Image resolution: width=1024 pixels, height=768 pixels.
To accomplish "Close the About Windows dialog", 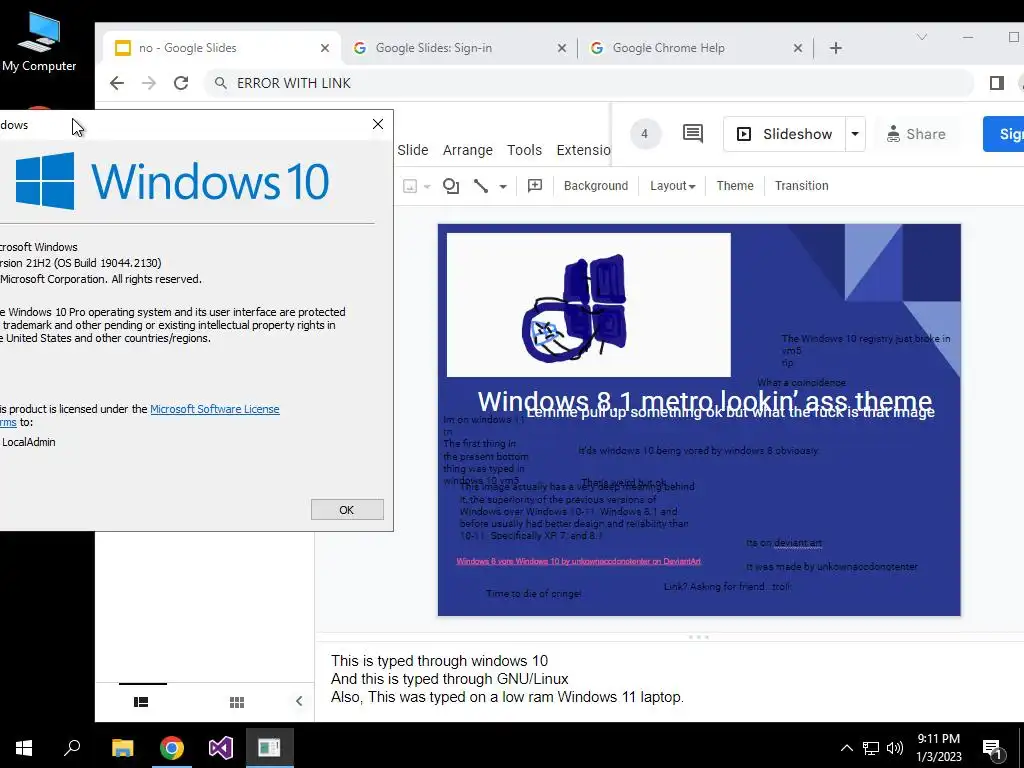I will click(377, 124).
